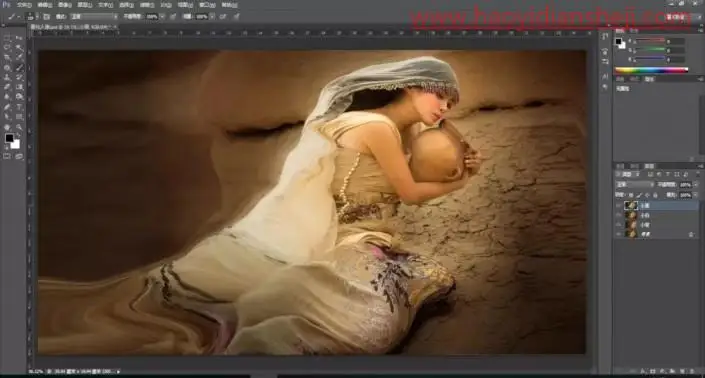Switch to the Swatches tab in Color panel
This screenshot has width=705, height=378.
[x=633, y=31]
